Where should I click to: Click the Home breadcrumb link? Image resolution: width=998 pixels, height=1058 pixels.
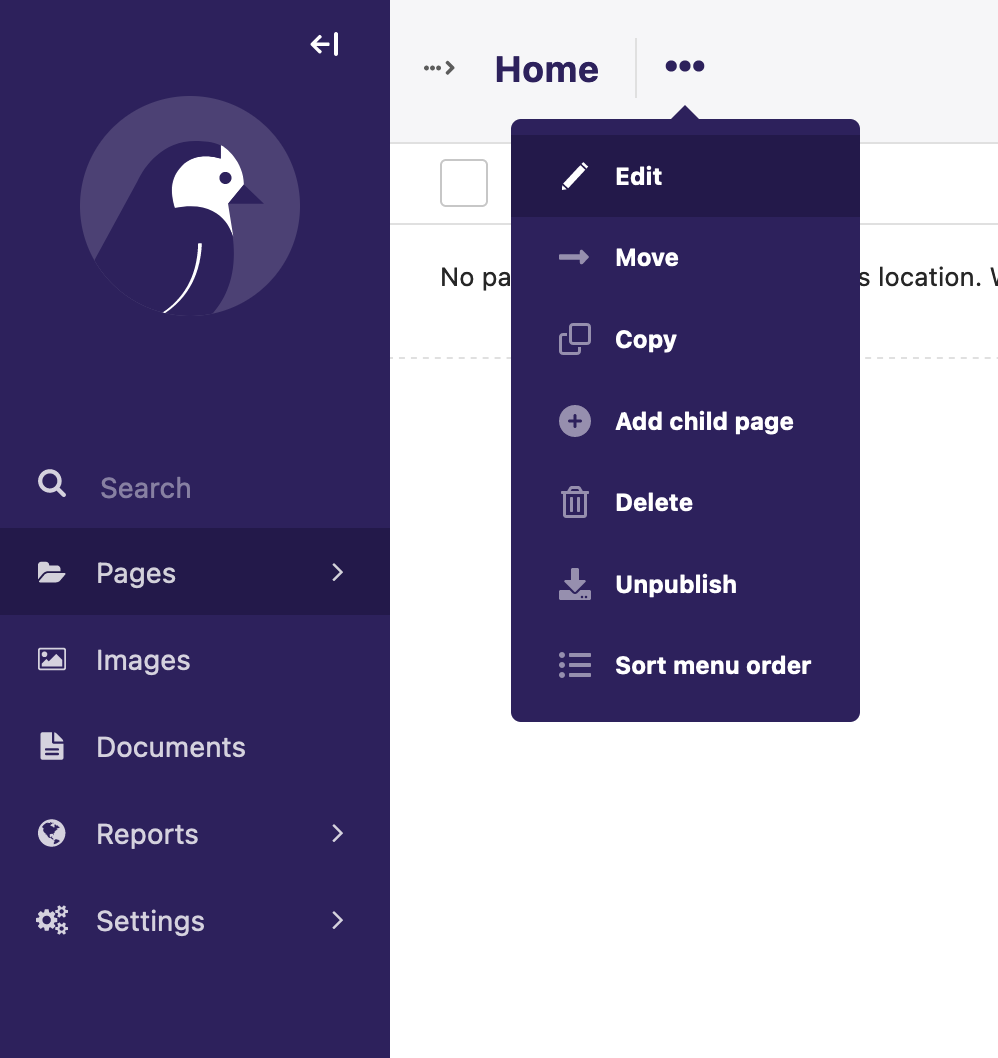tap(546, 68)
